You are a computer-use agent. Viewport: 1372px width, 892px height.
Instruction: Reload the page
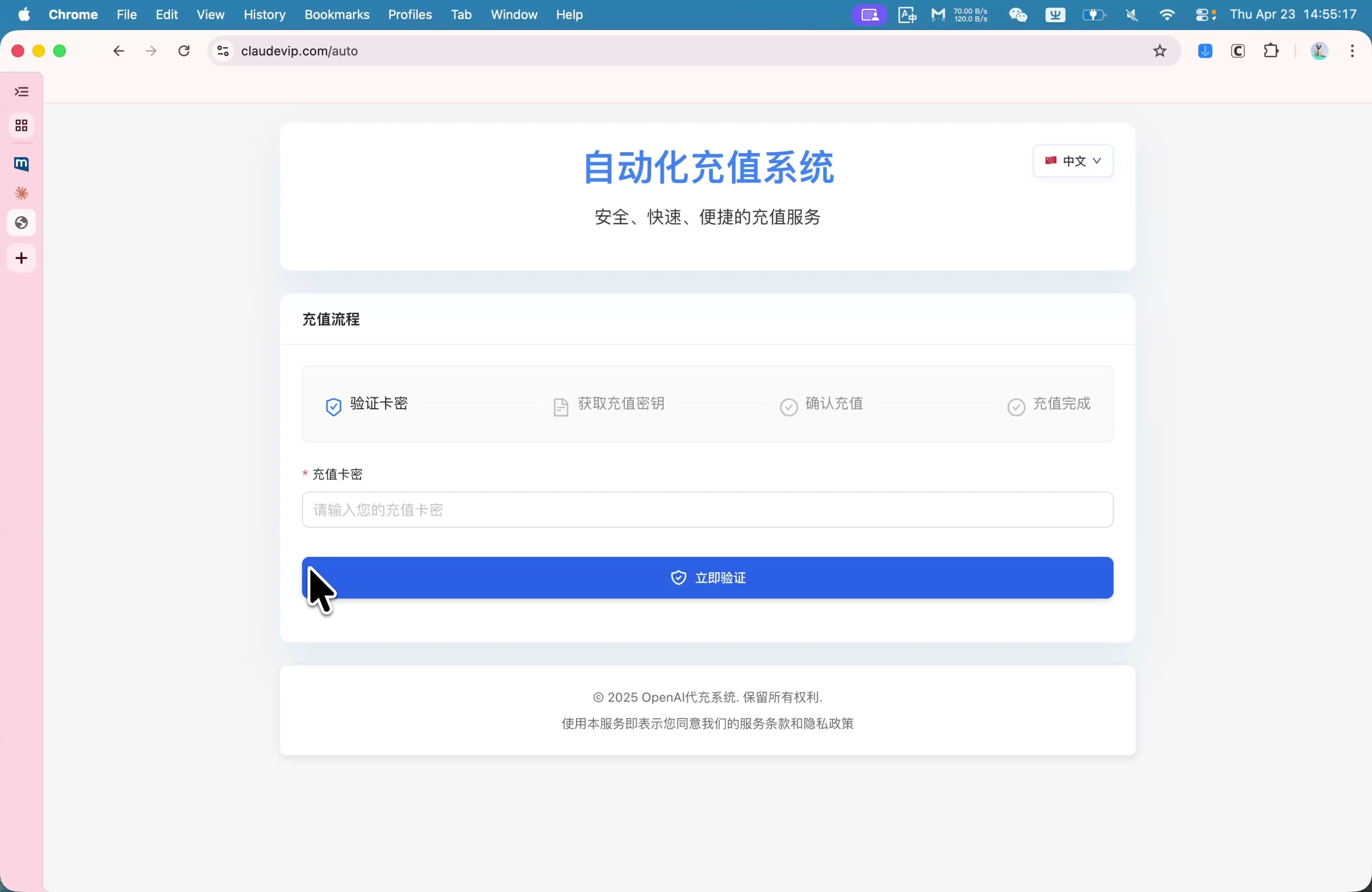[x=184, y=51]
